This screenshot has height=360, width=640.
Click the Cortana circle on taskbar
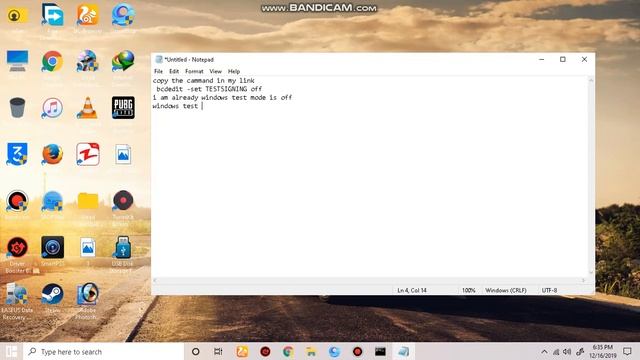coord(196,351)
